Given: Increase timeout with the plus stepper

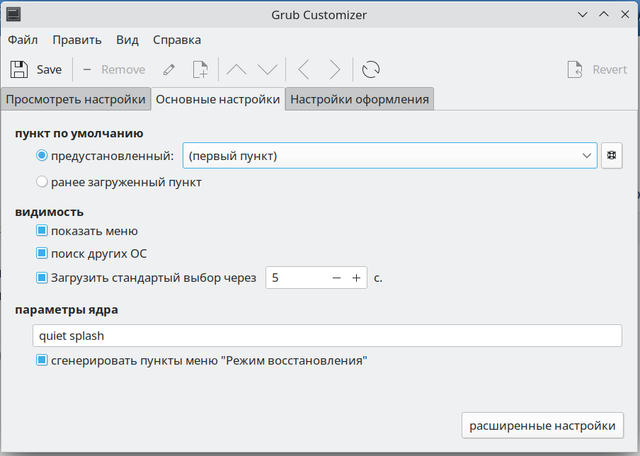Looking at the screenshot, I should 356,278.
